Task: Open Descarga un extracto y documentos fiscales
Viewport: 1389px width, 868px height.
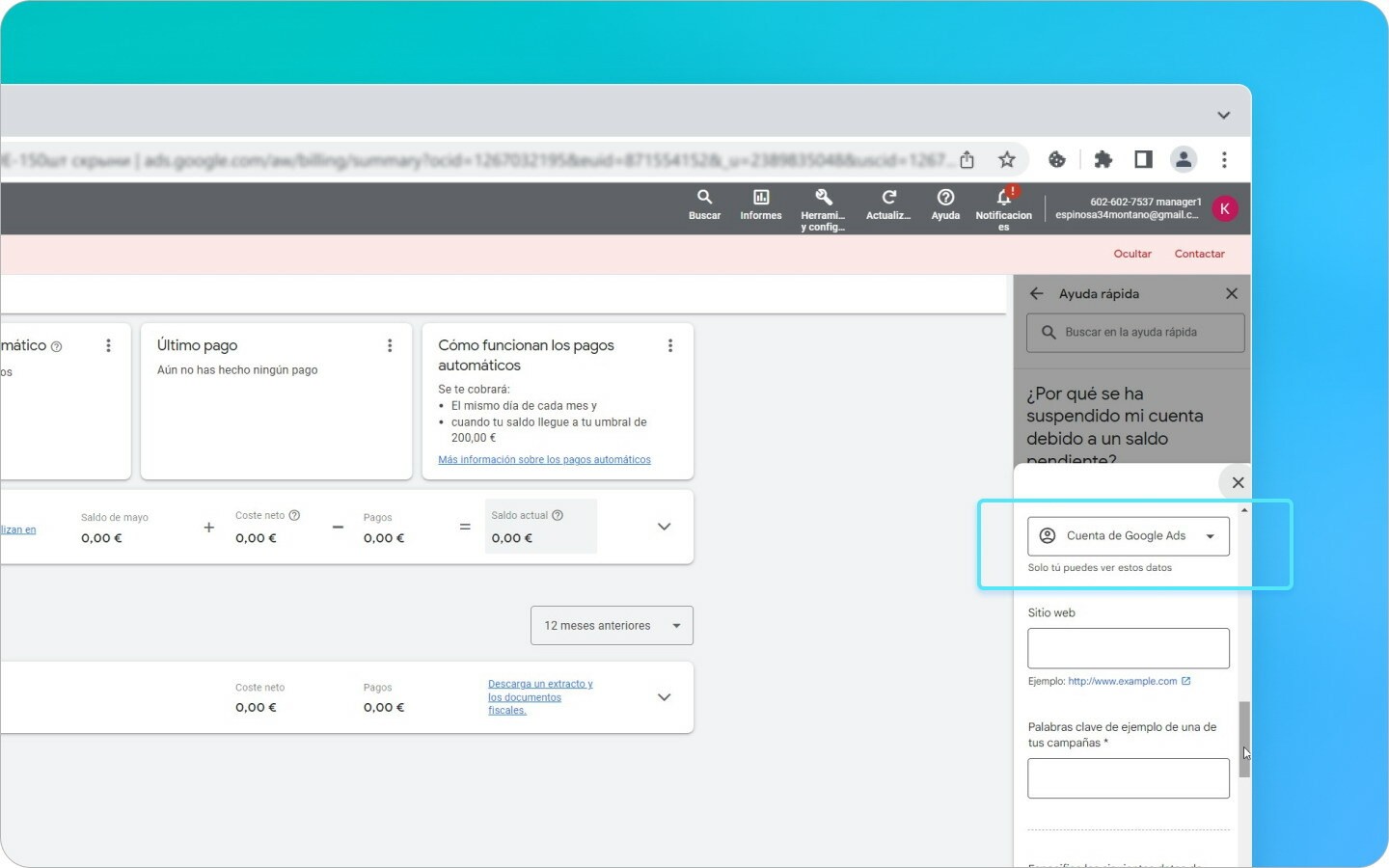Action: [x=540, y=697]
